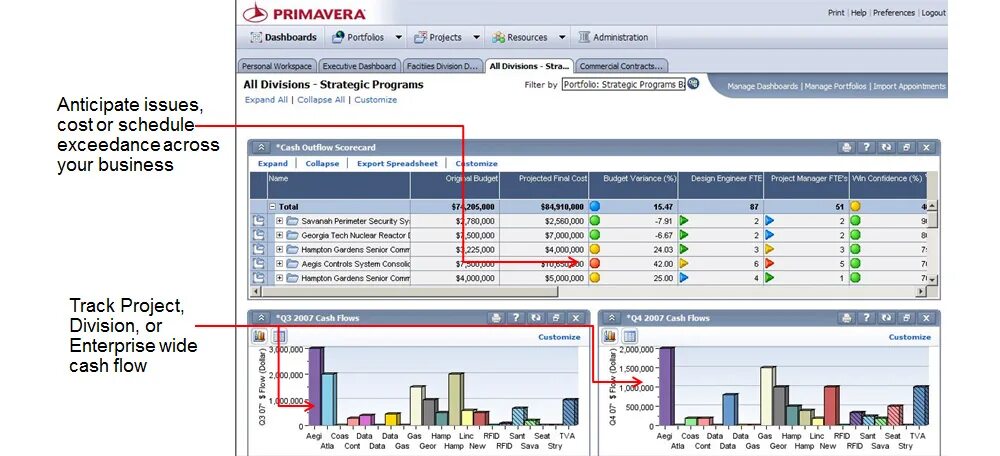This screenshot has height=456, width=1000.
Task: Open the Projects menu
Action: point(438,38)
